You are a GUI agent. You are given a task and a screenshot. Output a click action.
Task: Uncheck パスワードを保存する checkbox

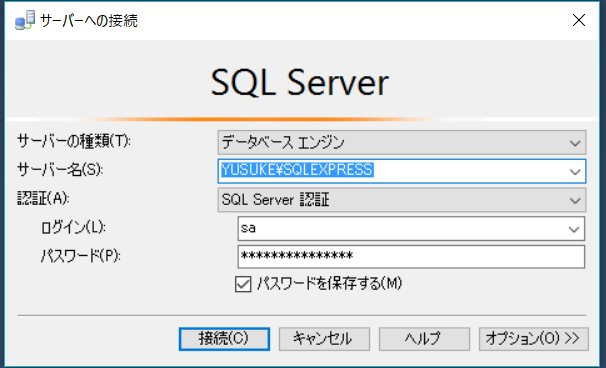[243, 284]
